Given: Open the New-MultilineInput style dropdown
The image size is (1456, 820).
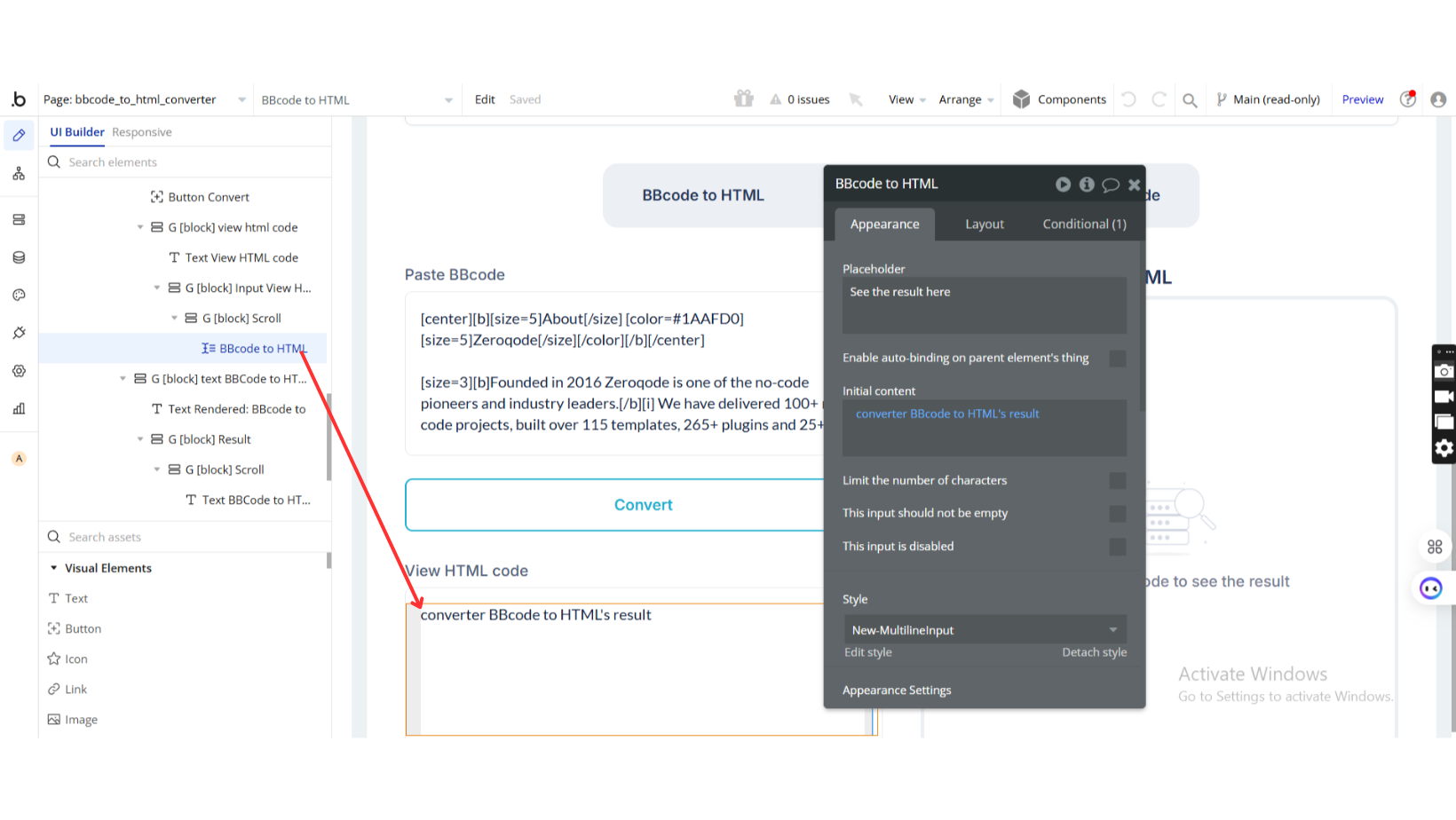Looking at the screenshot, I should point(985,630).
